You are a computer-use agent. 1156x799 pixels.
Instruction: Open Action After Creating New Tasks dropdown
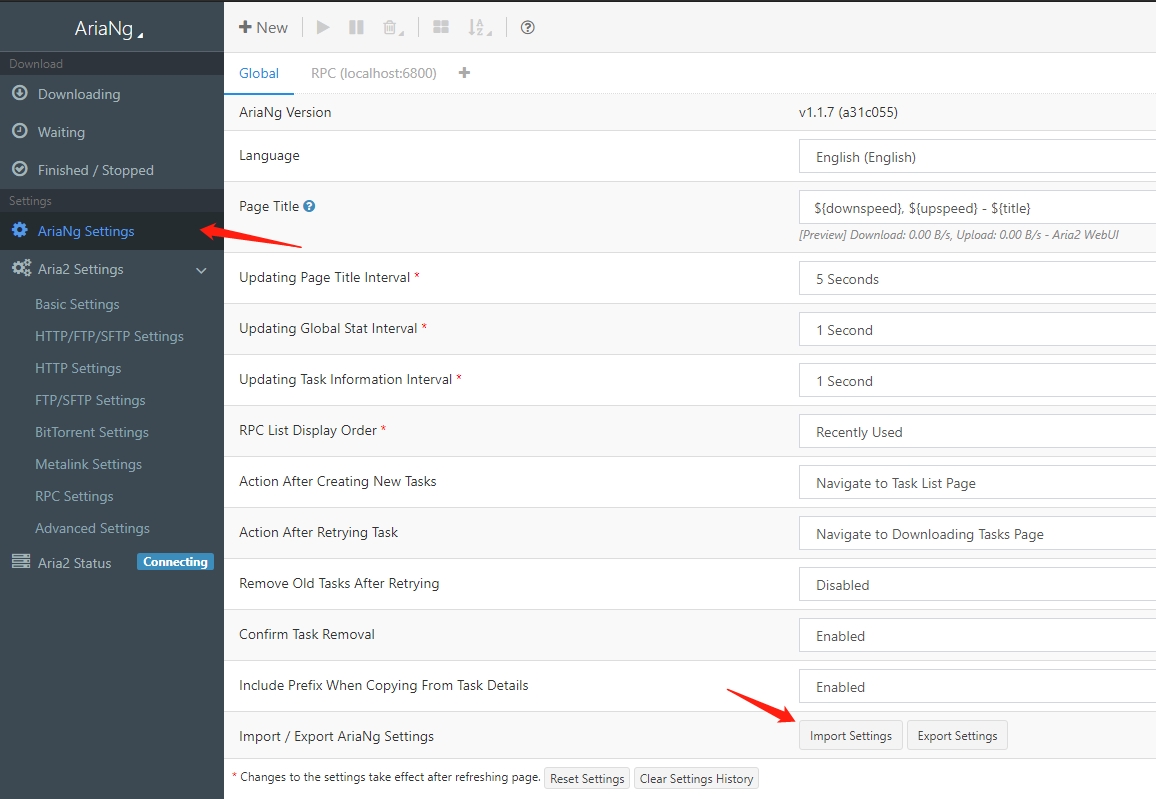tap(978, 483)
